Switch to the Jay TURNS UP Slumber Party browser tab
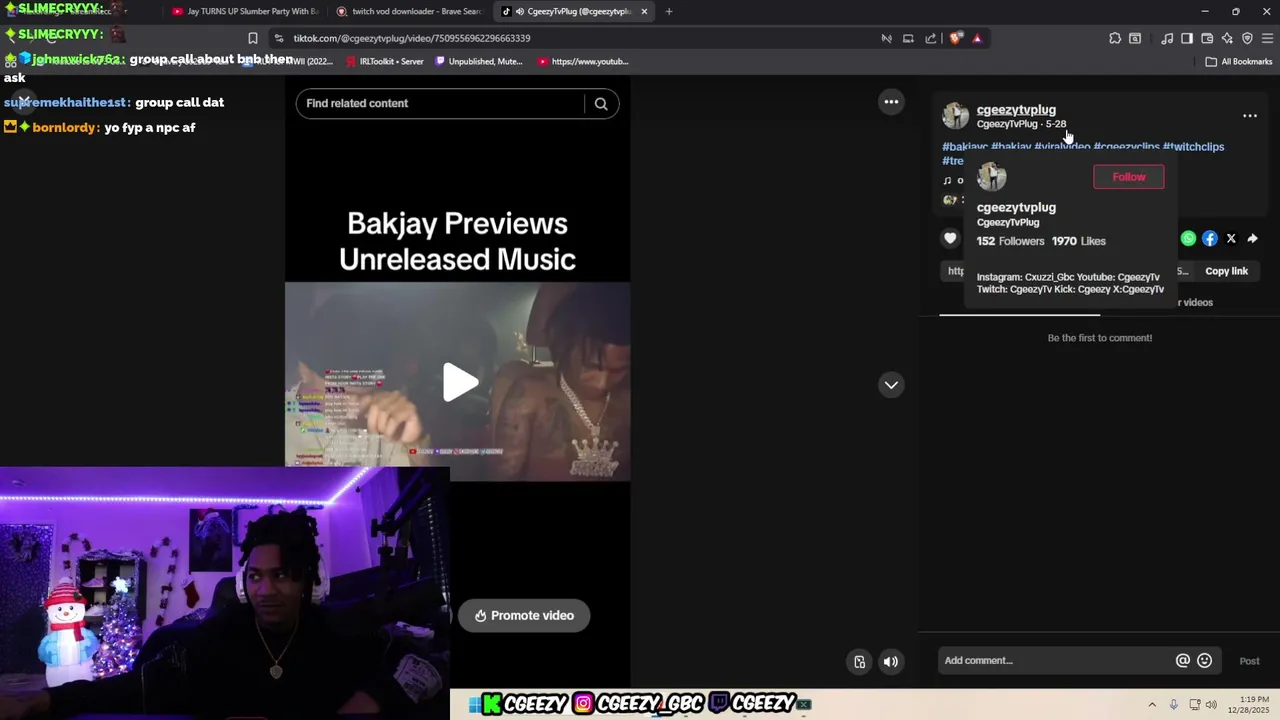 click(x=243, y=12)
